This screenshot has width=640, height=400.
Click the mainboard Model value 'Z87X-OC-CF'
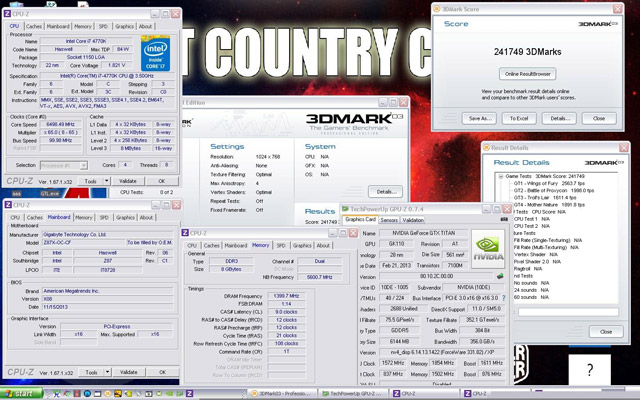(83, 243)
